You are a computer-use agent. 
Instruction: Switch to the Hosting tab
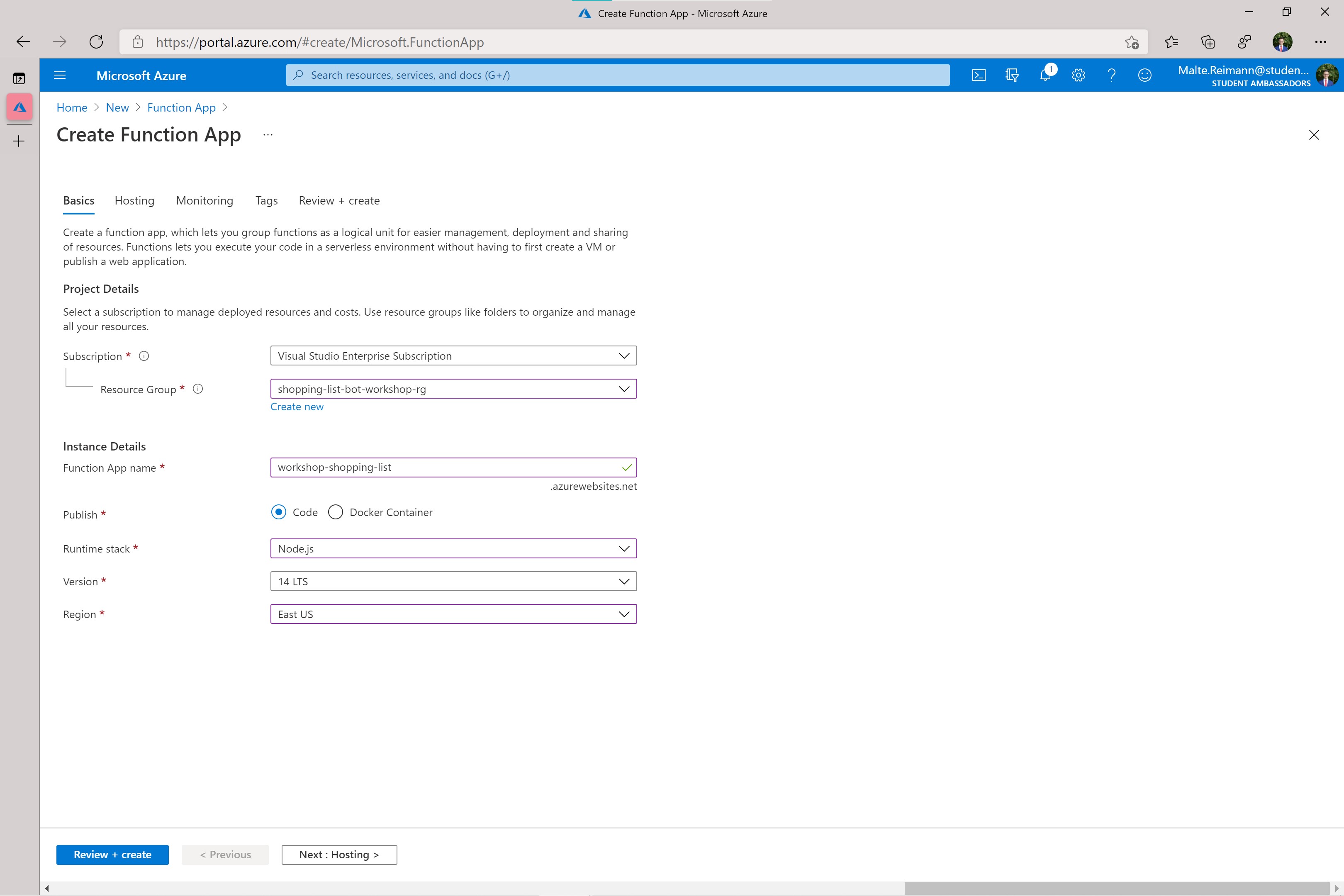134,199
